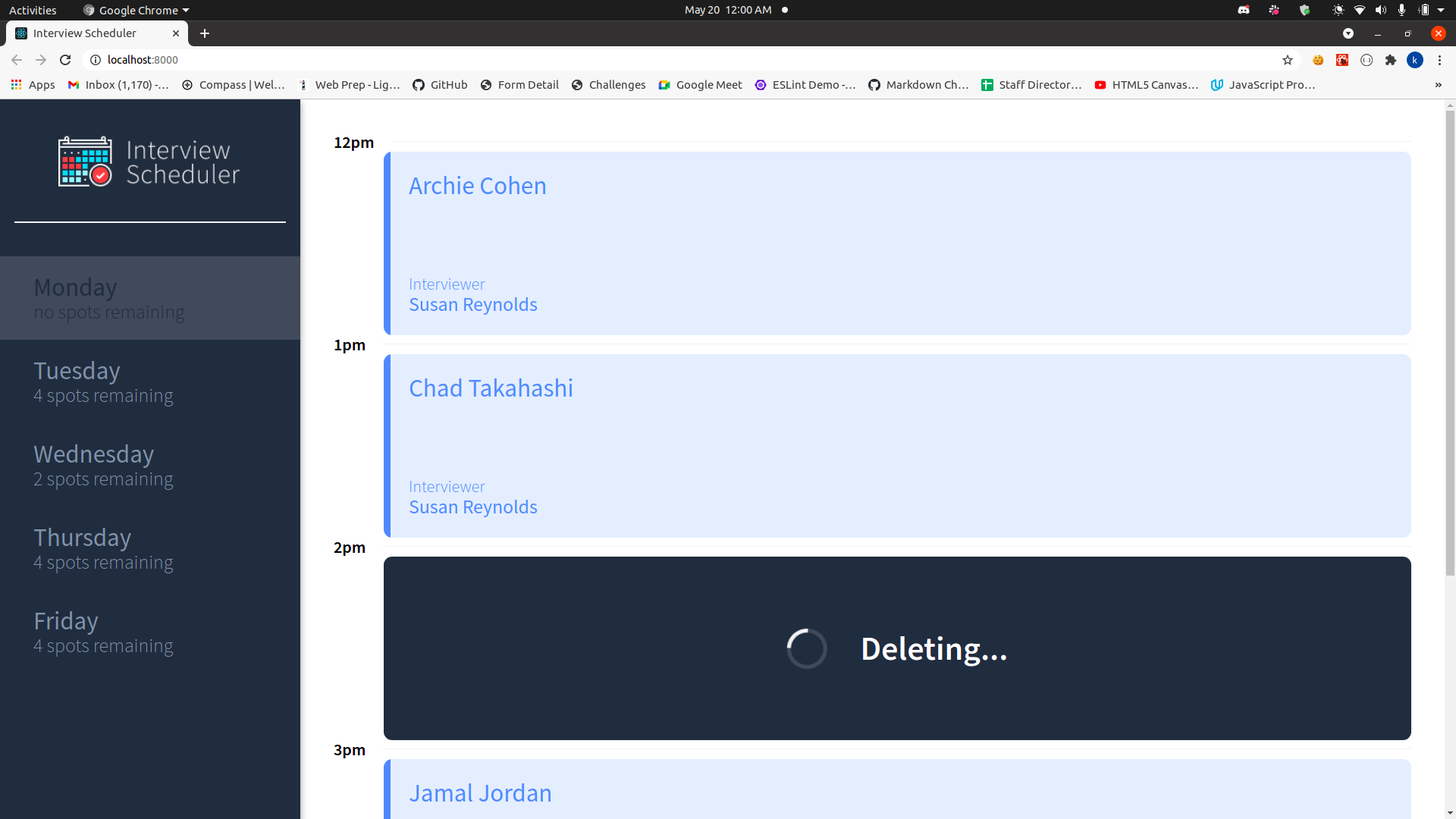Click the localhost:8000 address bar

tap(143, 60)
